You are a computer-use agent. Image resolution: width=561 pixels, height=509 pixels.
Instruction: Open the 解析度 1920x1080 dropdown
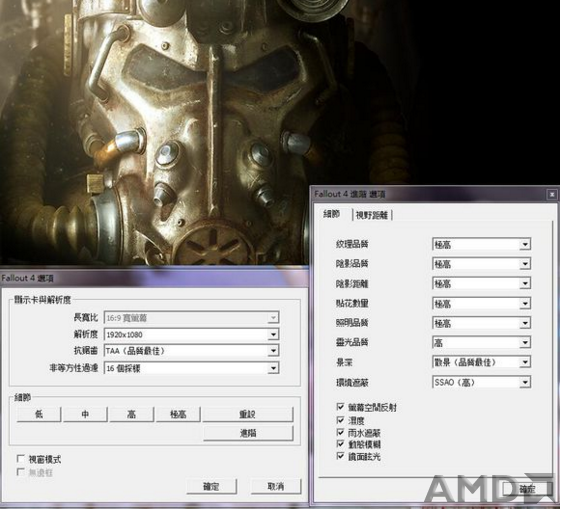coord(191,334)
